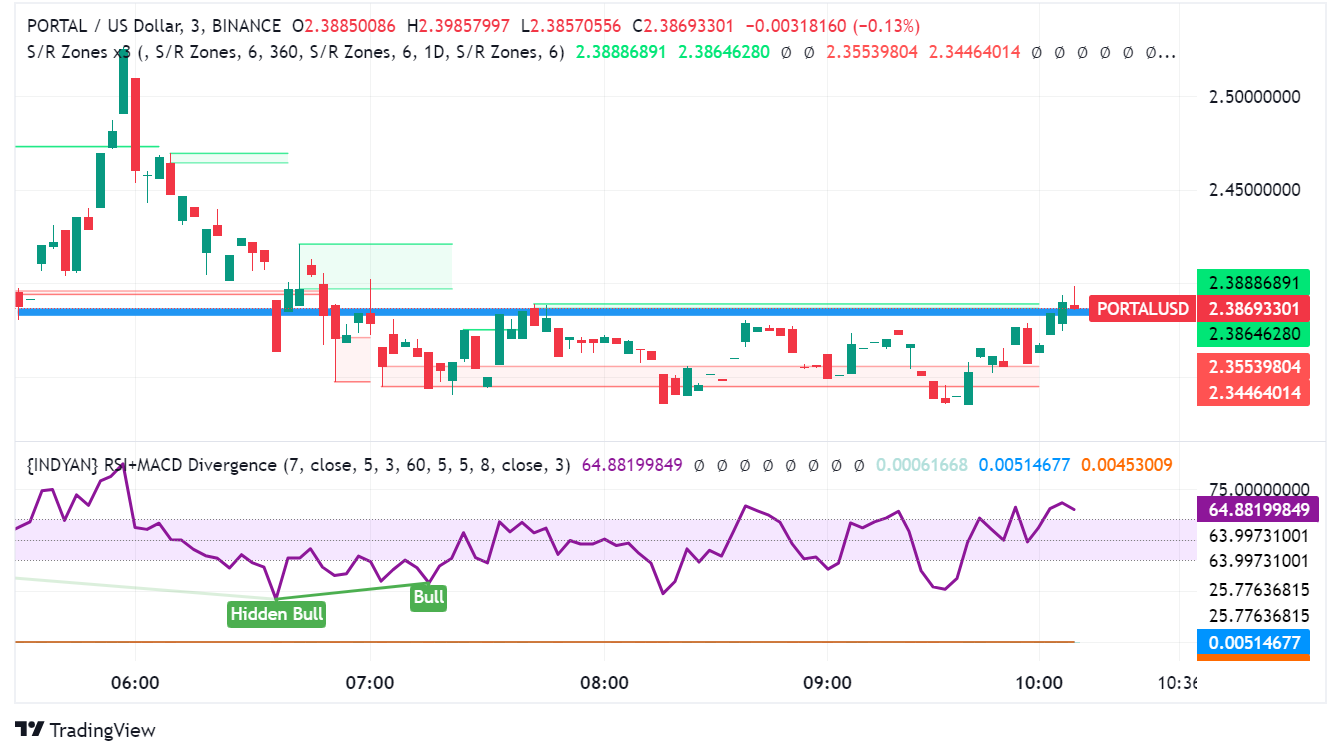Click the Bull divergence label

428,598
